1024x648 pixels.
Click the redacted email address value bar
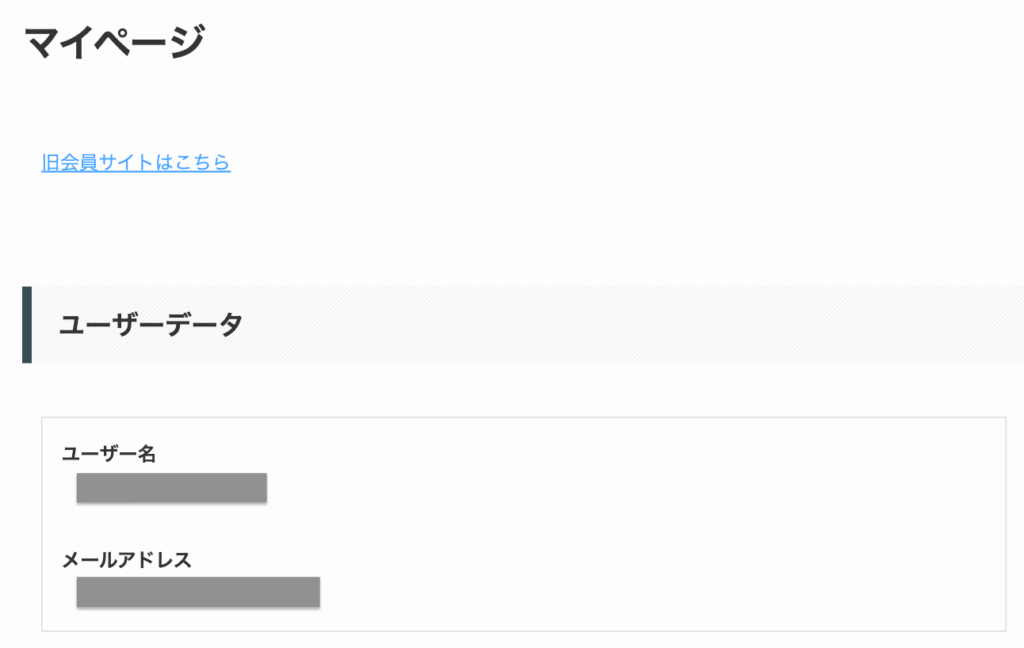pos(198,592)
